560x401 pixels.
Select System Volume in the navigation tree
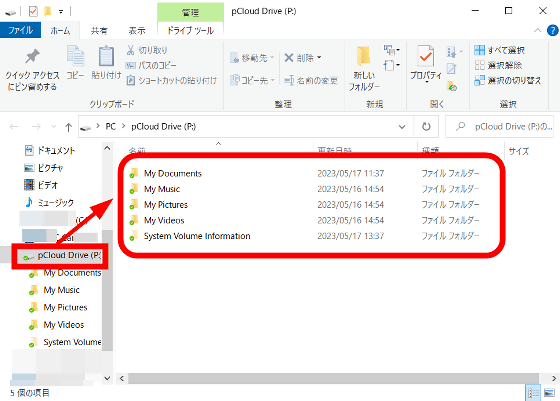coord(65,342)
